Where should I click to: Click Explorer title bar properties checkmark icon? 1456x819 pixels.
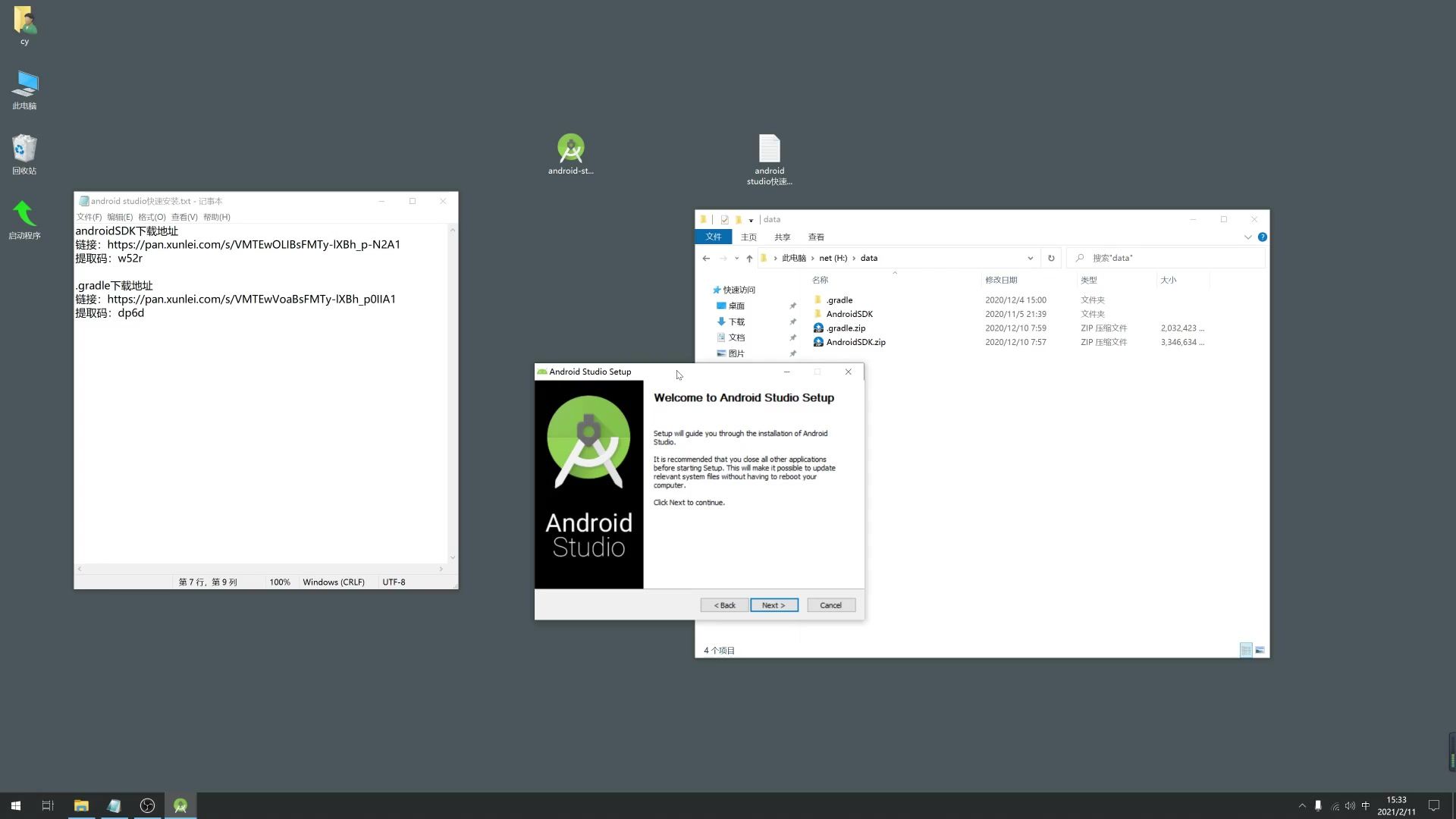coord(724,220)
